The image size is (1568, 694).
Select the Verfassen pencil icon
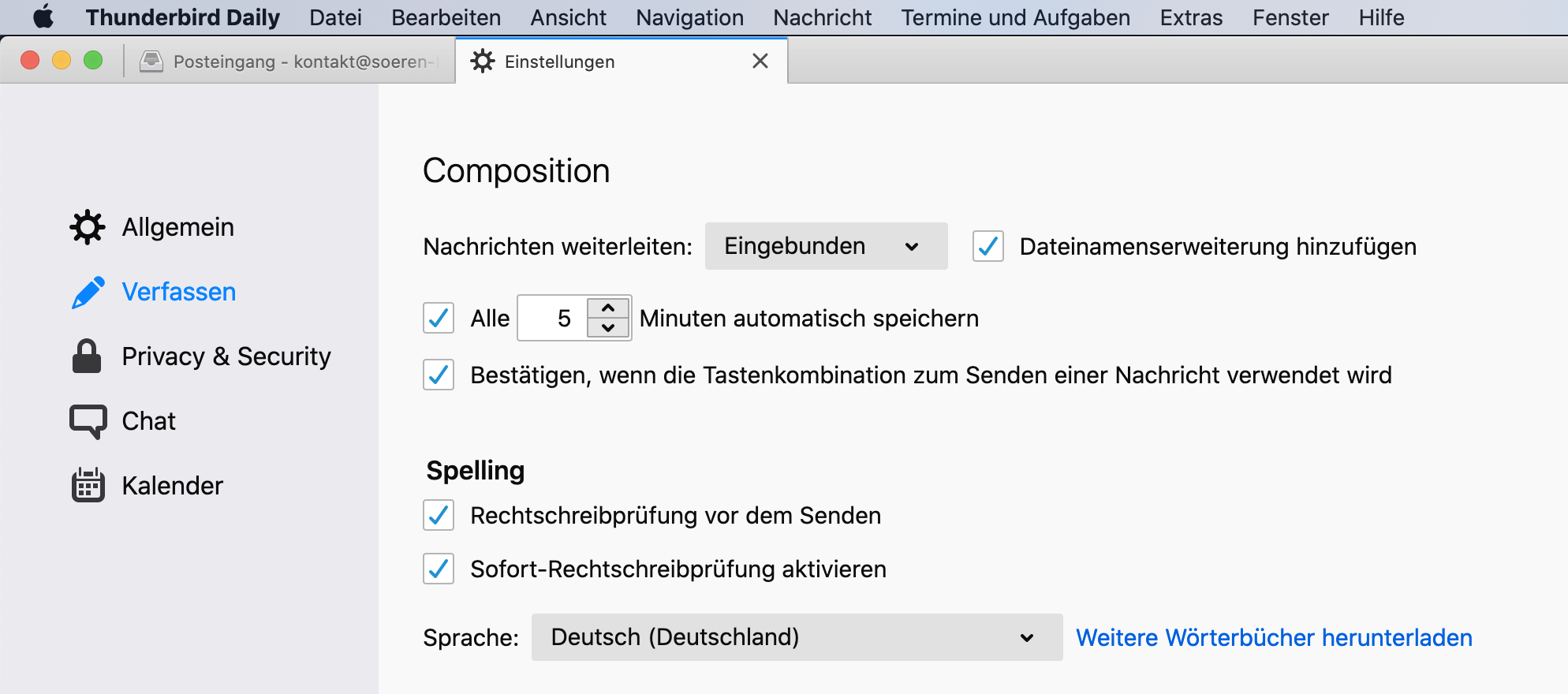coord(88,292)
